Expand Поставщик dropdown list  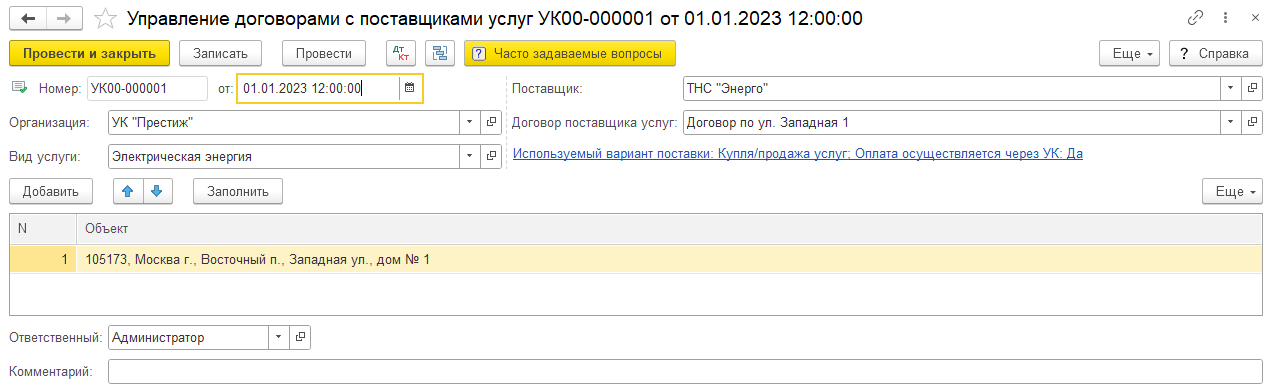(1231, 88)
